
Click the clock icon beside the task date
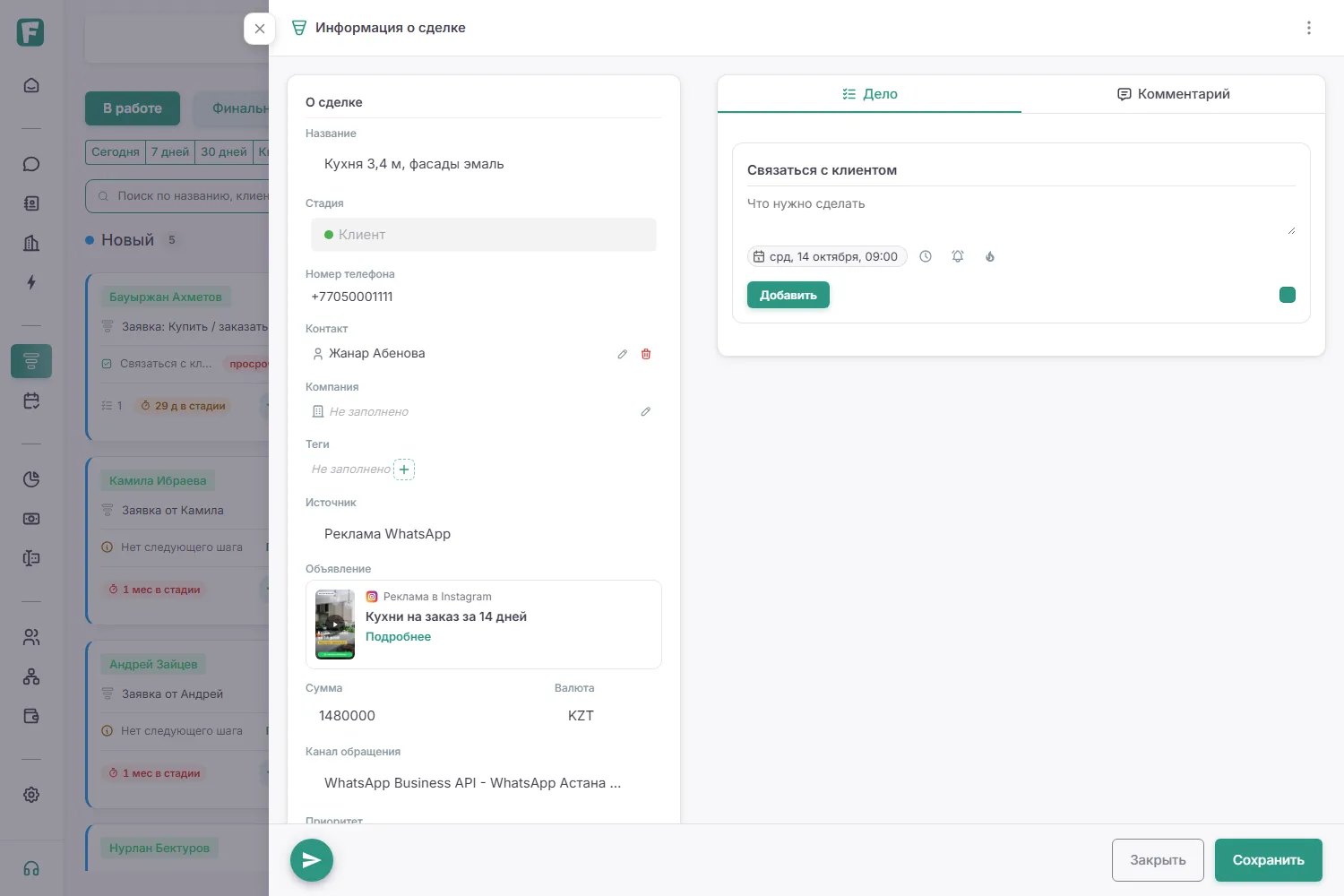[926, 256]
